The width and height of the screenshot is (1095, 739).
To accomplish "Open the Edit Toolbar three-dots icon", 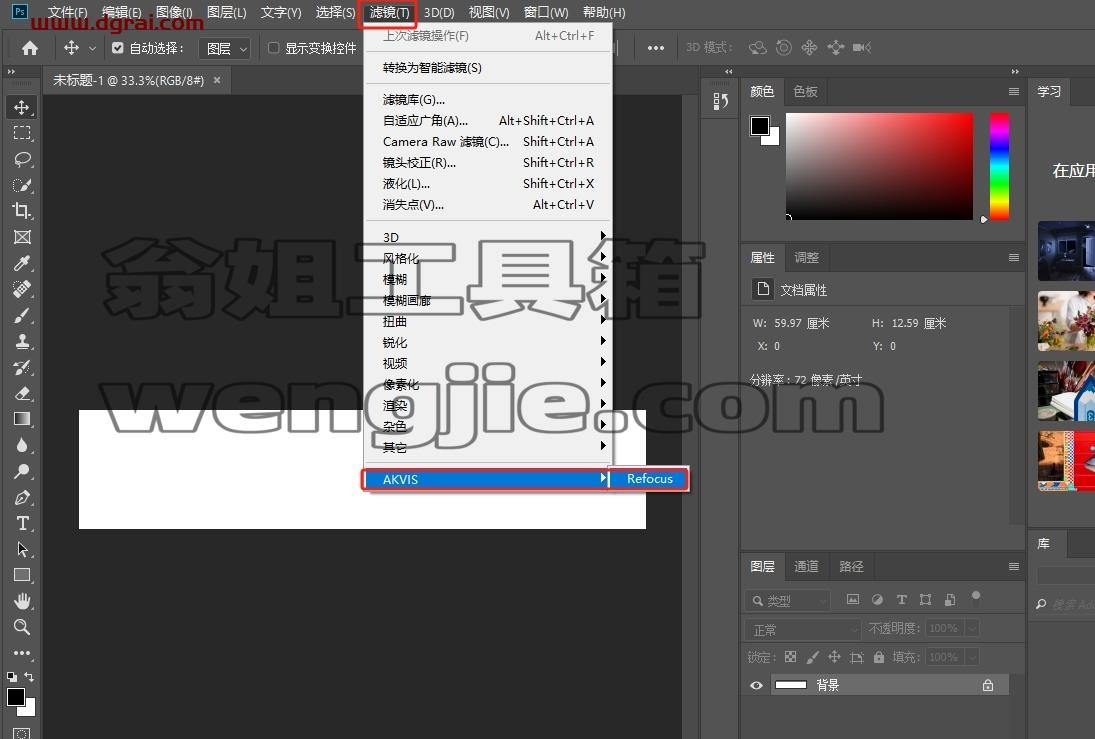I will click(x=22, y=653).
